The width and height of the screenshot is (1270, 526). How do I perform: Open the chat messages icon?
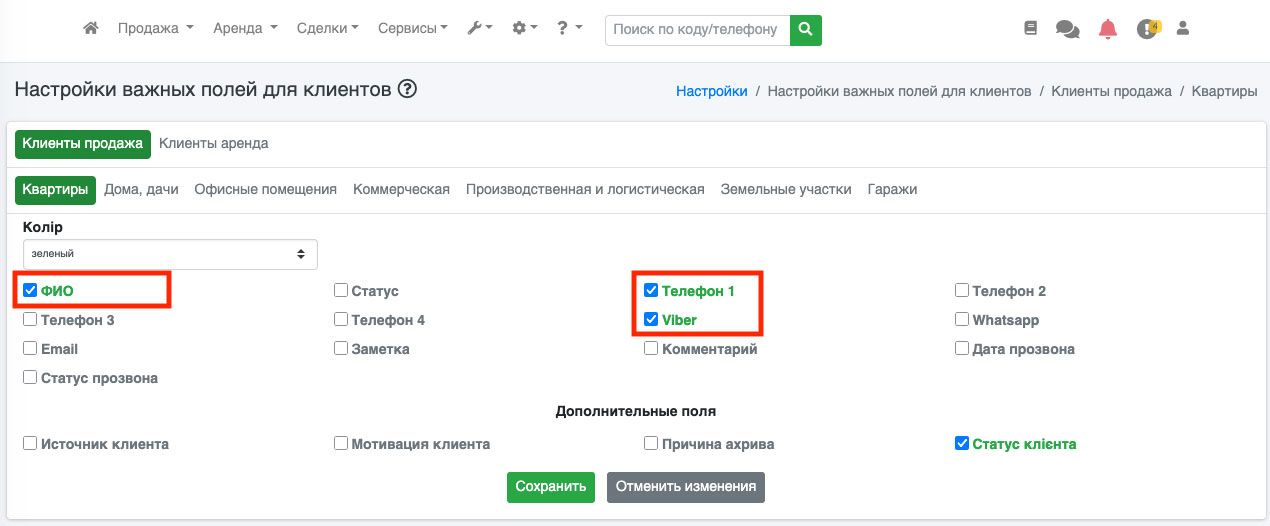1067,30
